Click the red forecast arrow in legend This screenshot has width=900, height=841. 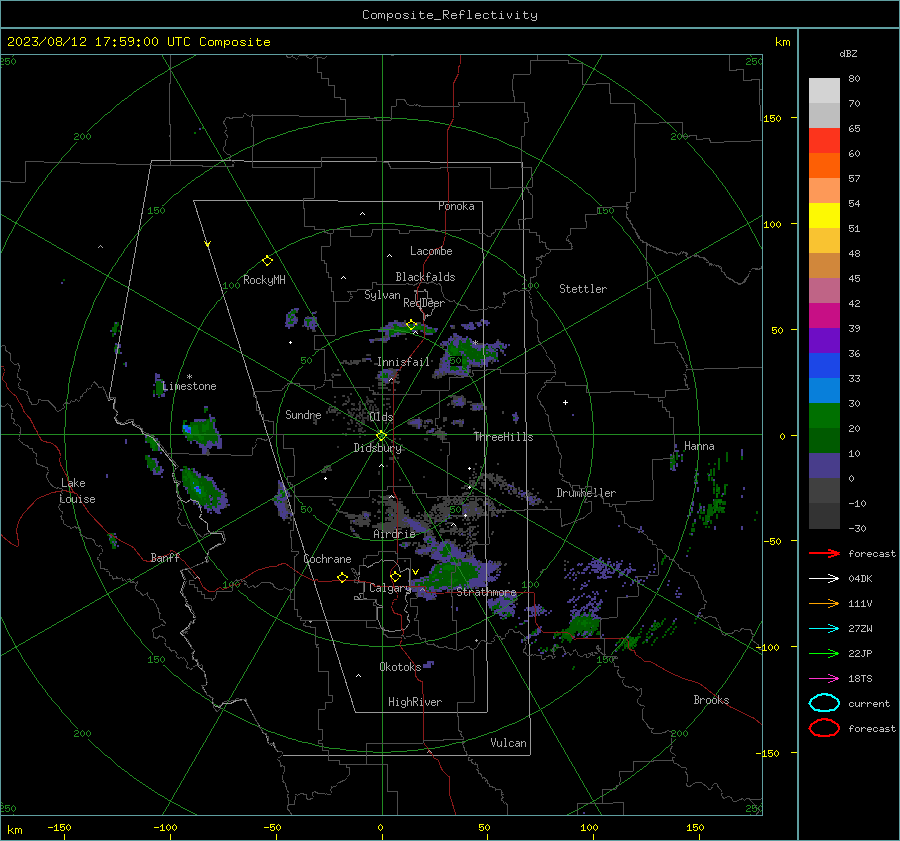pos(824,553)
